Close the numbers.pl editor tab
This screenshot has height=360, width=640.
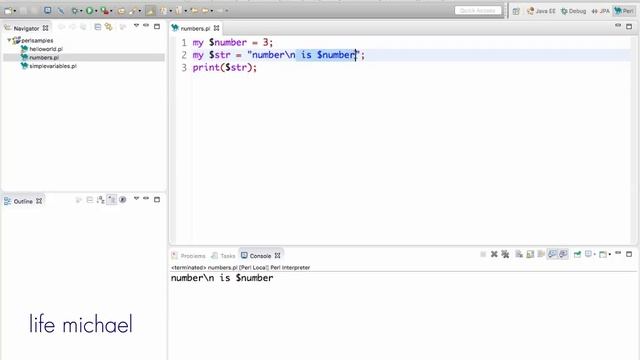(x=216, y=28)
